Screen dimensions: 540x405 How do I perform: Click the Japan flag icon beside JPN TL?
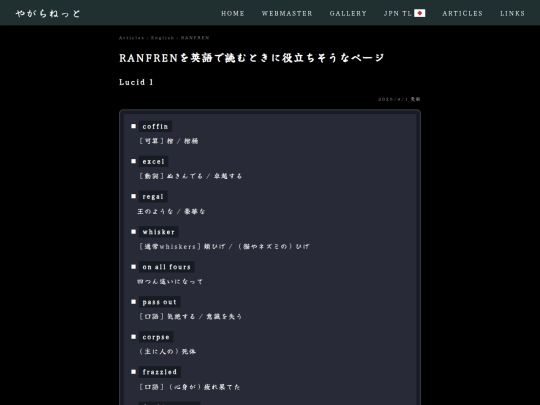[x=419, y=13]
